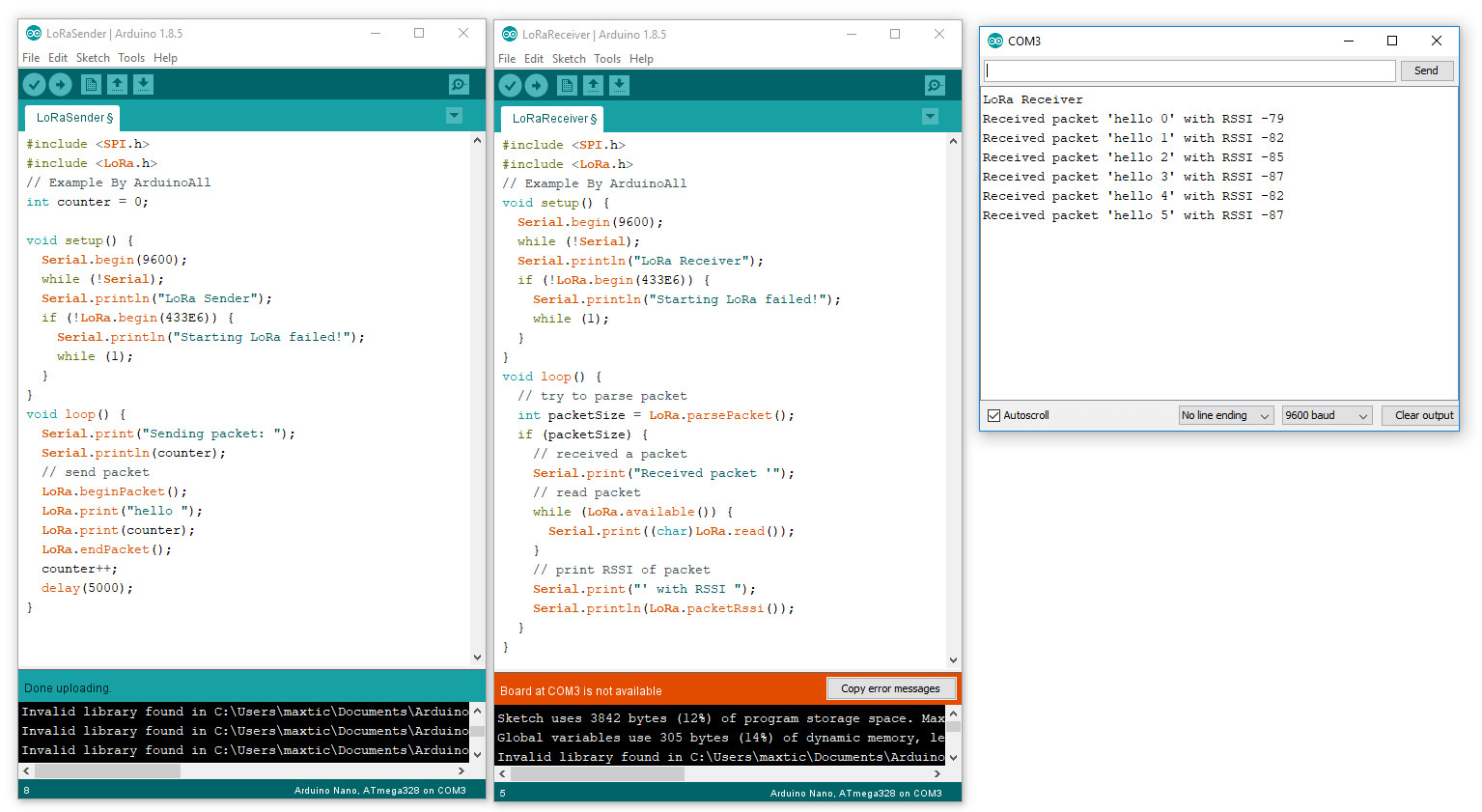The height and width of the screenshot is (812, 1482).
Task: Open 9600 baud rate dropdown
Action: (x=1328, y=415)
